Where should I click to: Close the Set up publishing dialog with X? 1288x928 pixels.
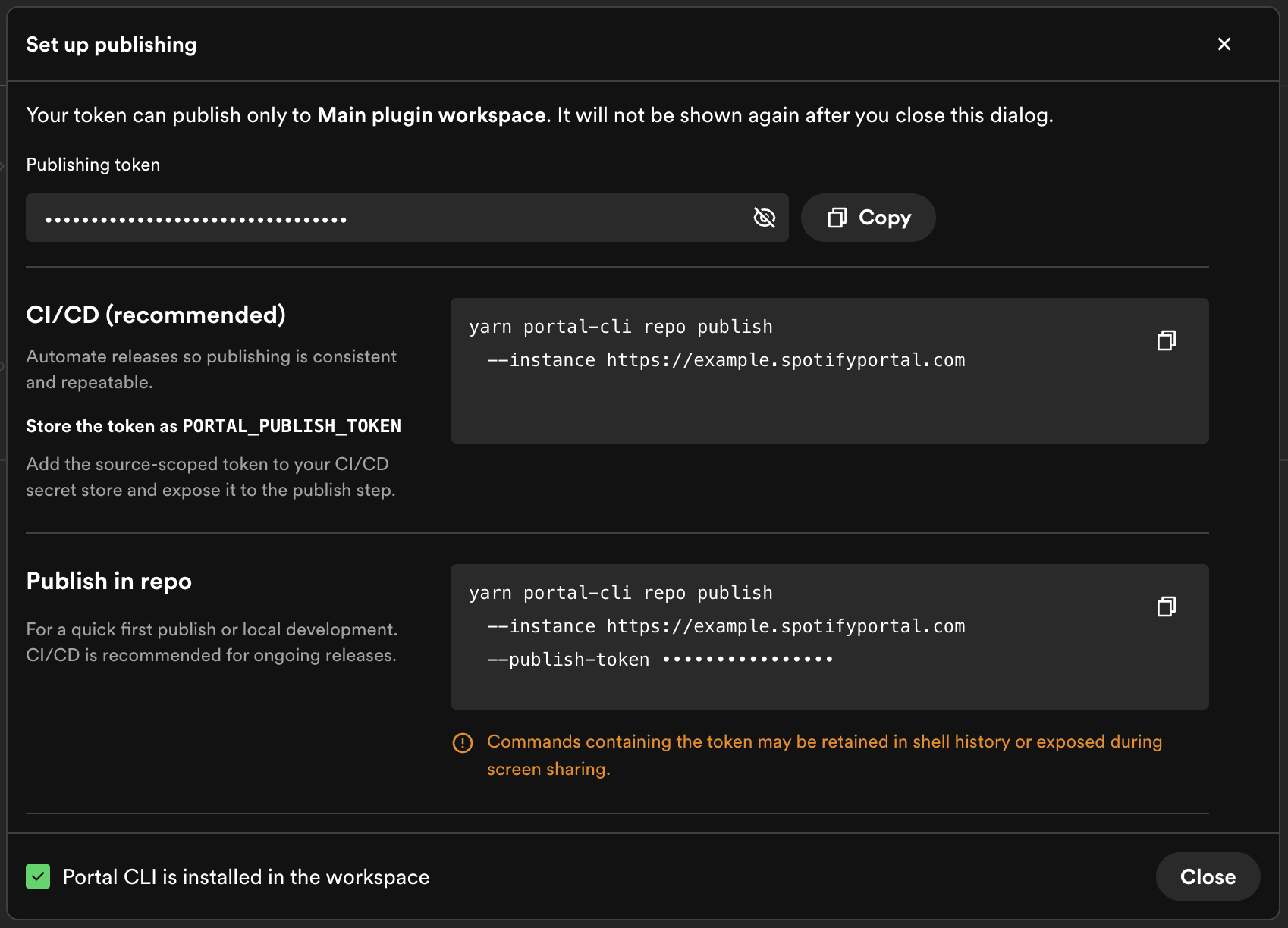point(1224,44)
